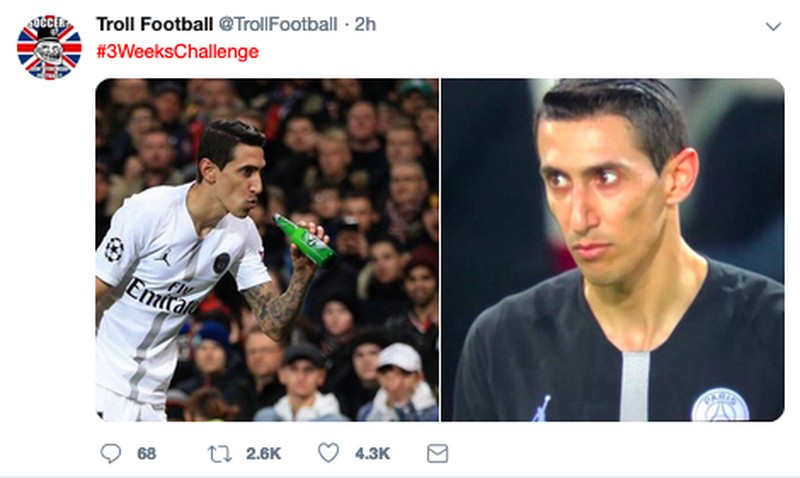Like the tweet with the heart icon
Image resolution: width=800 pixels, height=478 pixels.
(328, 453)
